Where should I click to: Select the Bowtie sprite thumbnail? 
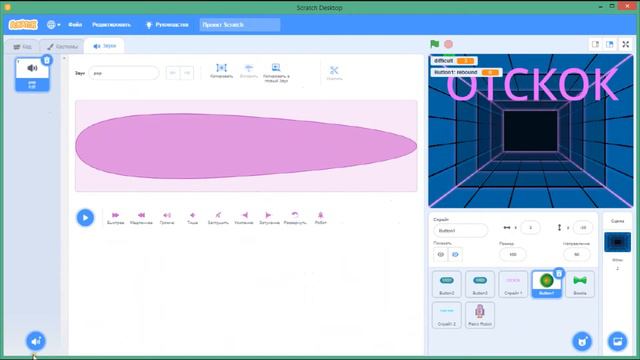pyautogui.click(x=580, y=284)
